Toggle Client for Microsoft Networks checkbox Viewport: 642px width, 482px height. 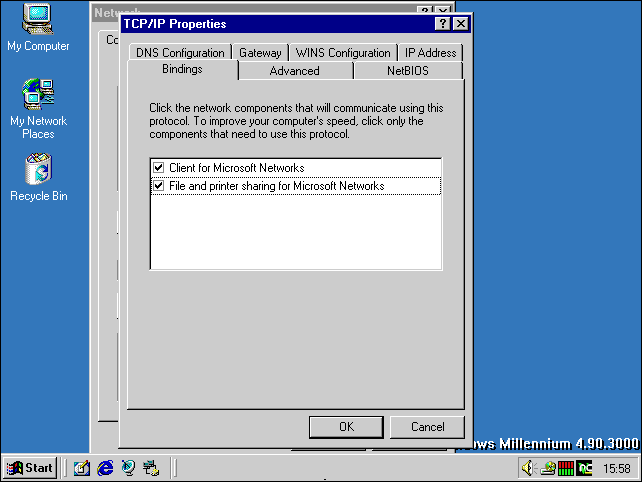pos(158,167)
